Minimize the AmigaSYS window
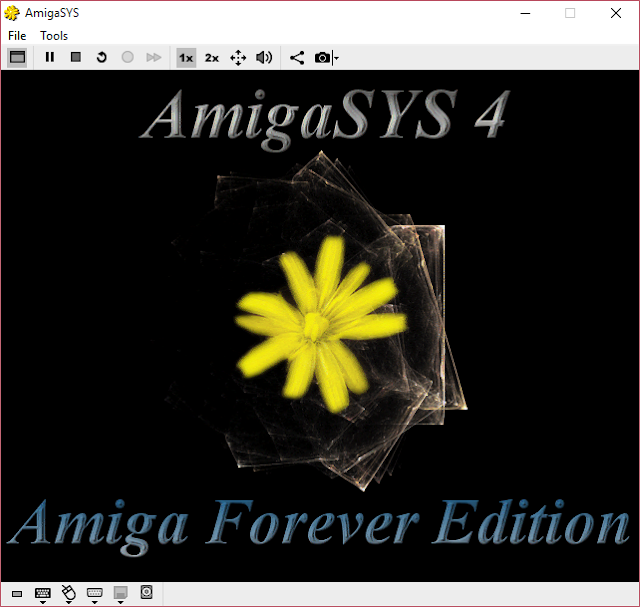The image size is (640, 607). (525, 13)
